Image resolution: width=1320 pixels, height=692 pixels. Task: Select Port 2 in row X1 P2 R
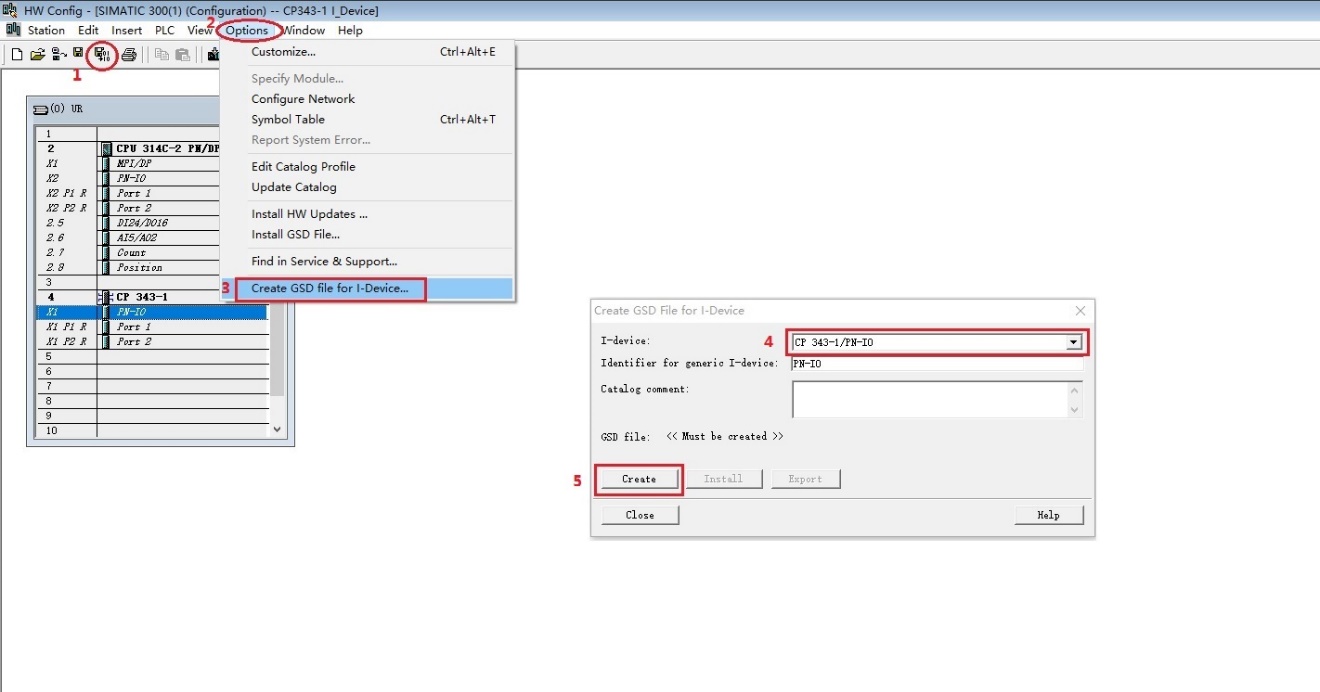[x=152, y=342]
